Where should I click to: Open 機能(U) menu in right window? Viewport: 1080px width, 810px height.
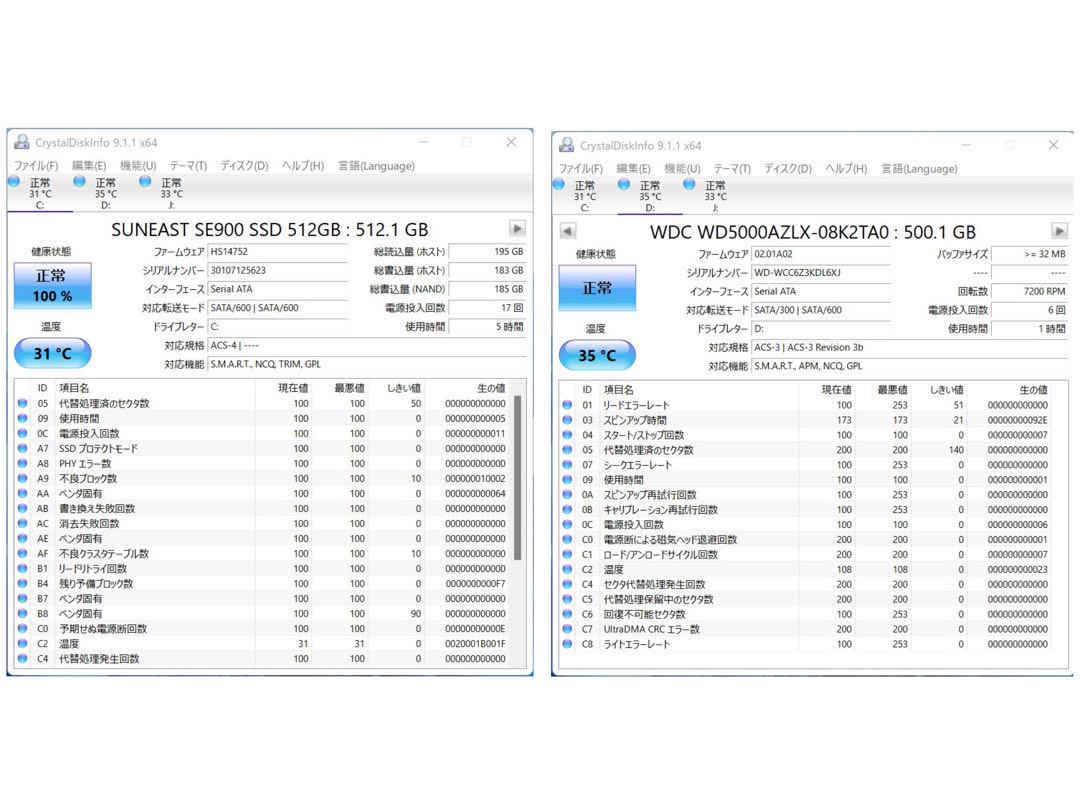pyautogui.click(x=682, y=169)
